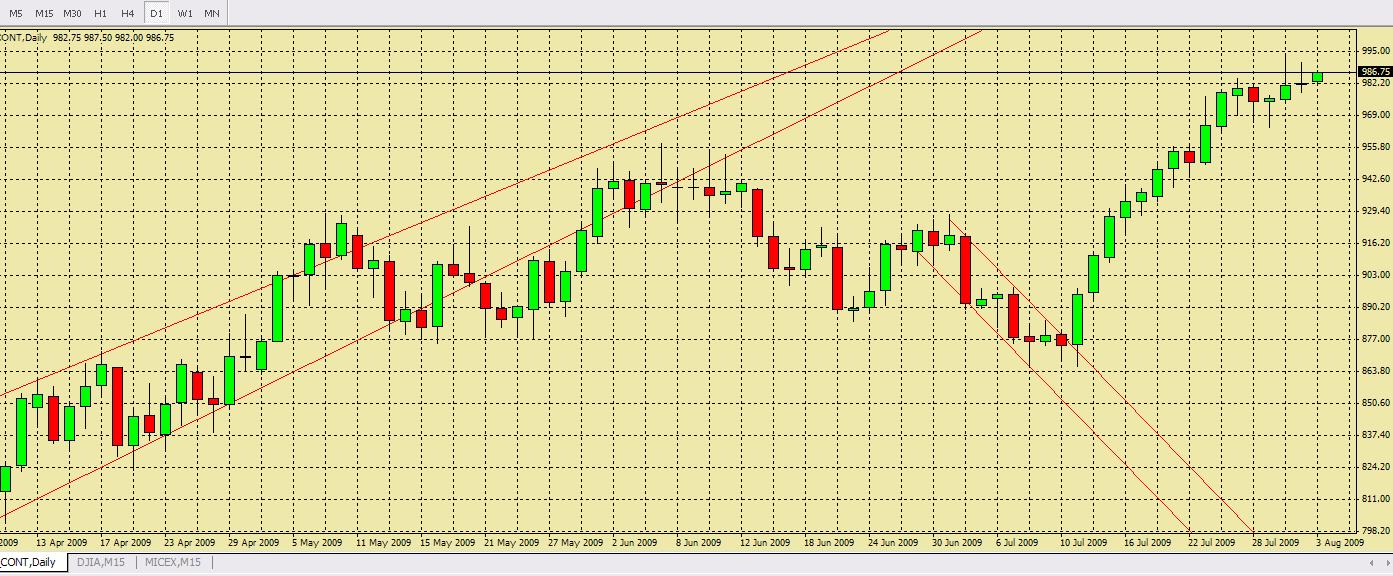Click the 29 Apr 2009 date label
1393x576 pixels.
(x=253, y=543)
